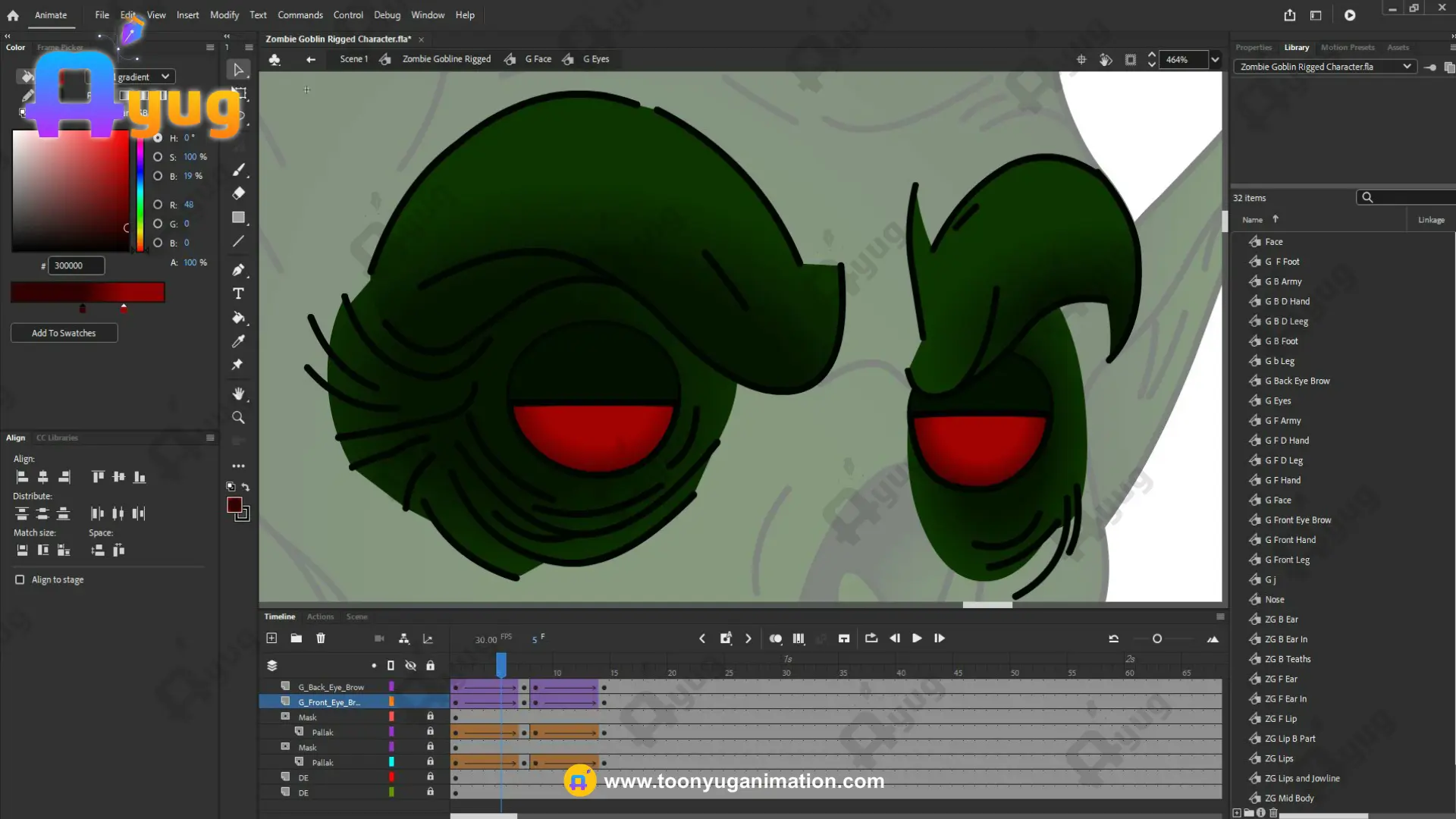Go to Scene 1 in breadcrumb
The image size is (1456, 819).
353,59
